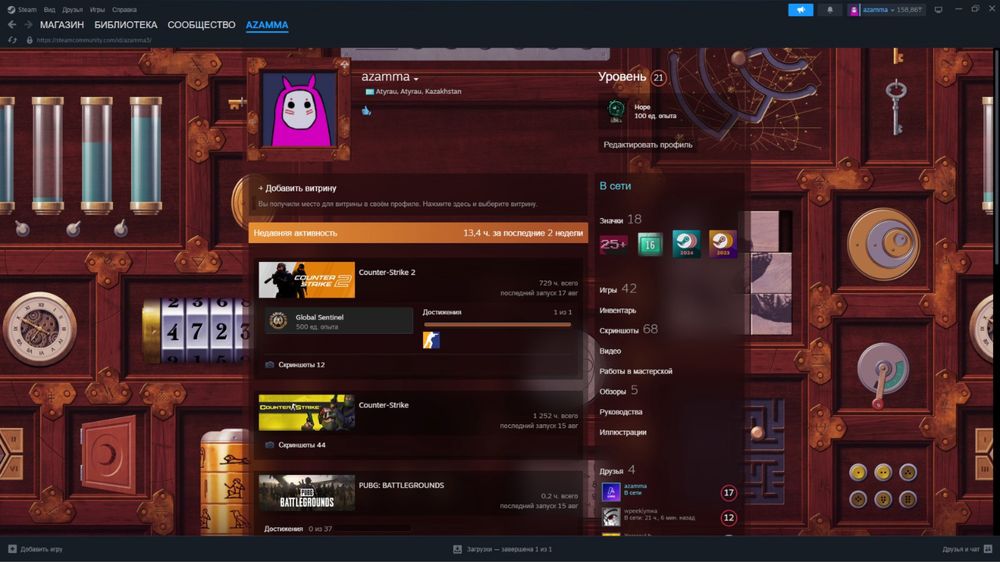The image size is (1000, 562).
Task: Click the Достижения link under Counter-Strike 2
Action: click(442, 313)
